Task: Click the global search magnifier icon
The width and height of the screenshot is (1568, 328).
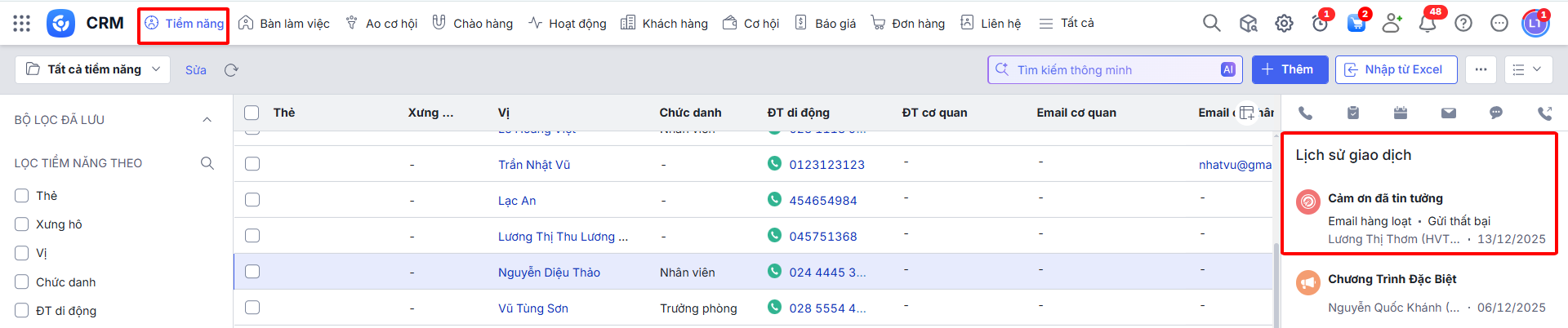Action: [x=1212, y=24]
